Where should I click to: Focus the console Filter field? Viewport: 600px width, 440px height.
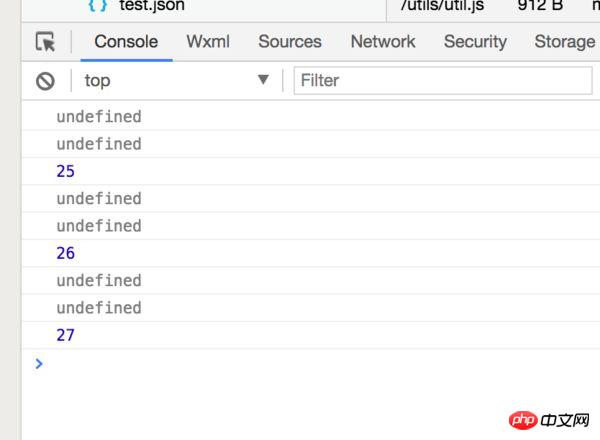point(443,80)
